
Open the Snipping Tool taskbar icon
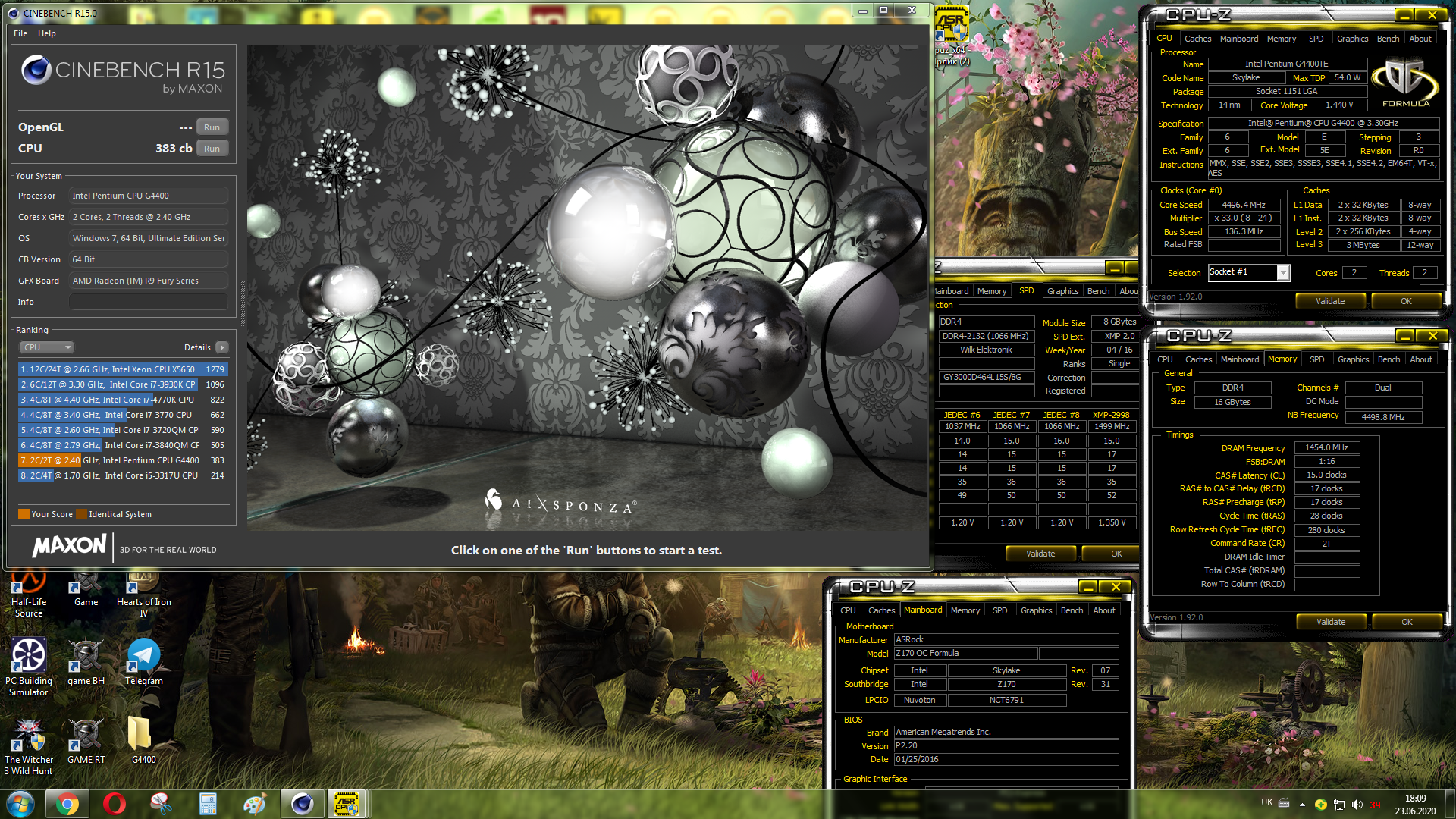(x=161, y=803)
